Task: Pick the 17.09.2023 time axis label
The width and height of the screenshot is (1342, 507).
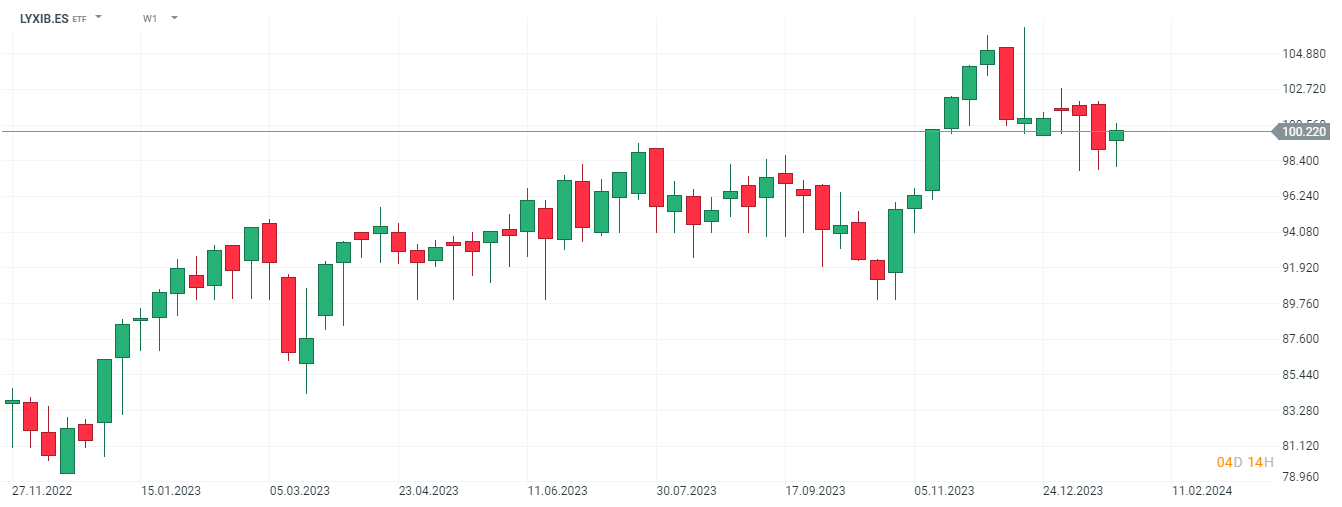Action: pyautogui.click(x=815, y=491)
